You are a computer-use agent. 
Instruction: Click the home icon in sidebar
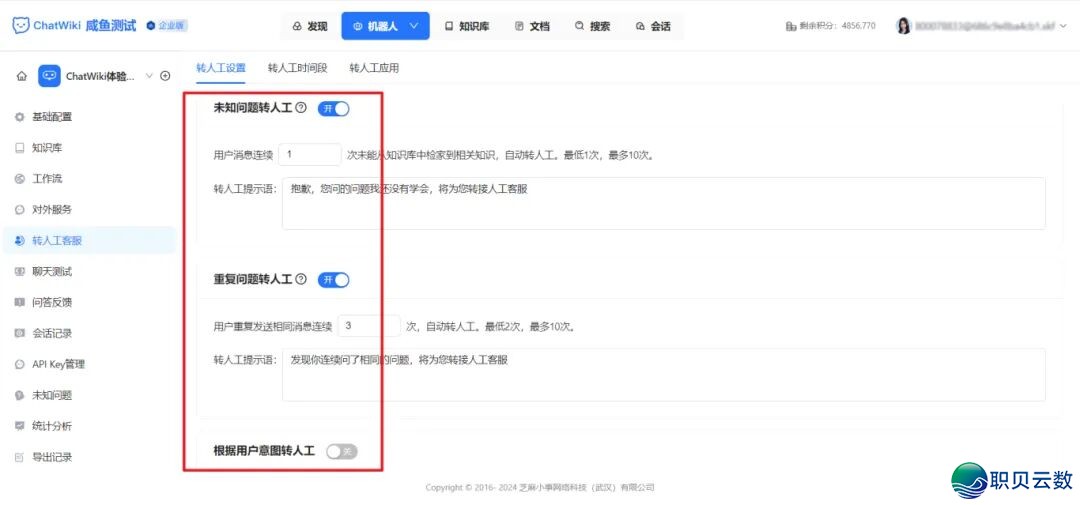[x=21, y=76]
